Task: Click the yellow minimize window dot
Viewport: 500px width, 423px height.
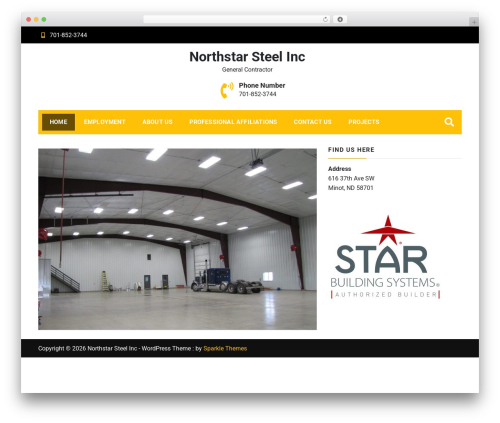Action: (36, 19)
